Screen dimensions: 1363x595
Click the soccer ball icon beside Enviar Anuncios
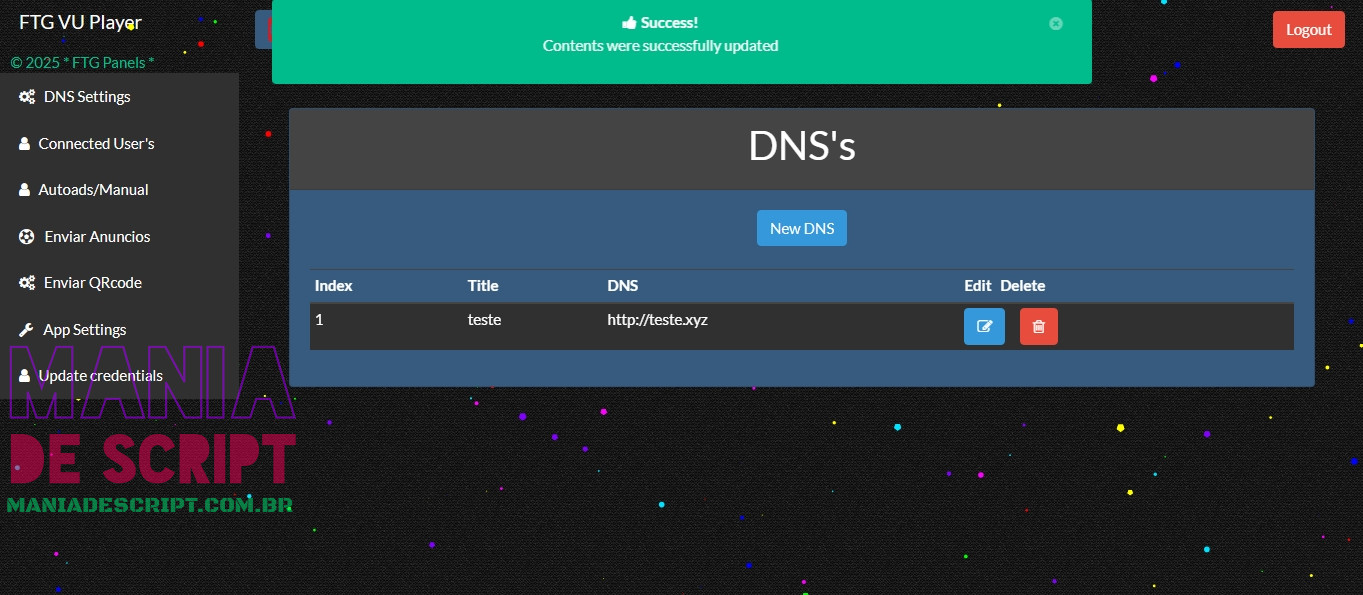[x=27, y=237]
